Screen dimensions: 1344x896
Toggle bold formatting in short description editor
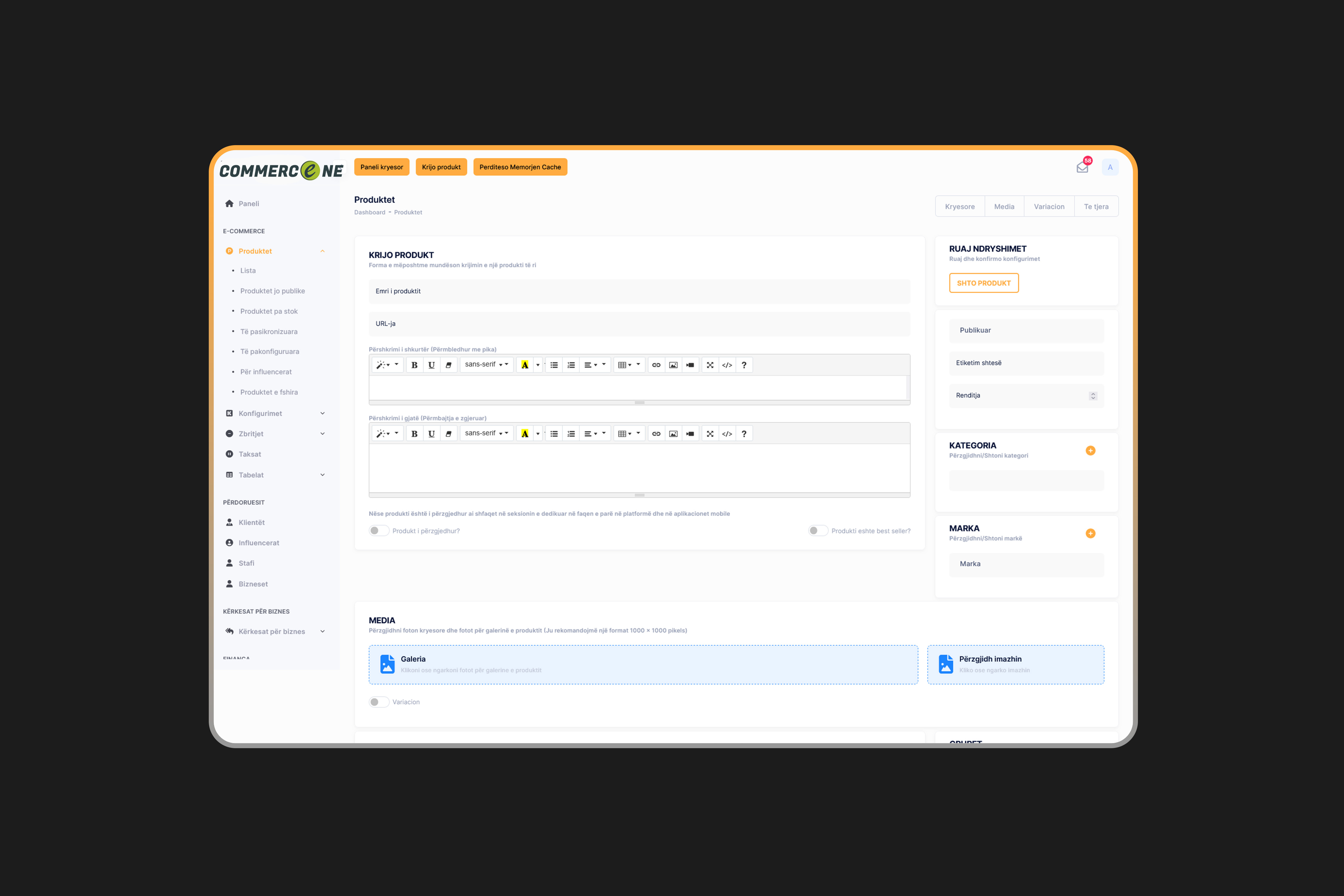tap(414, 365)
